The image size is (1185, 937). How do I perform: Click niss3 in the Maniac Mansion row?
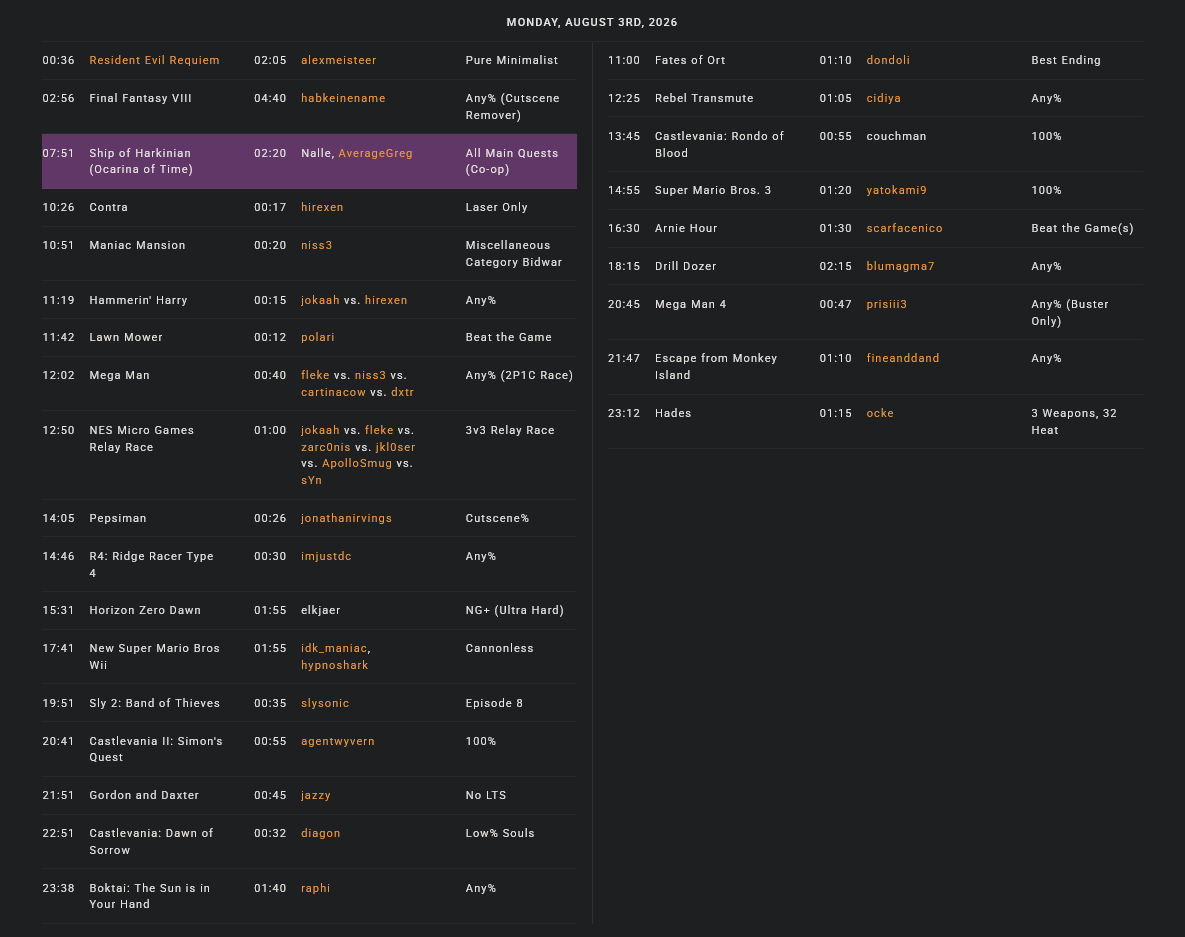[317, 246]
